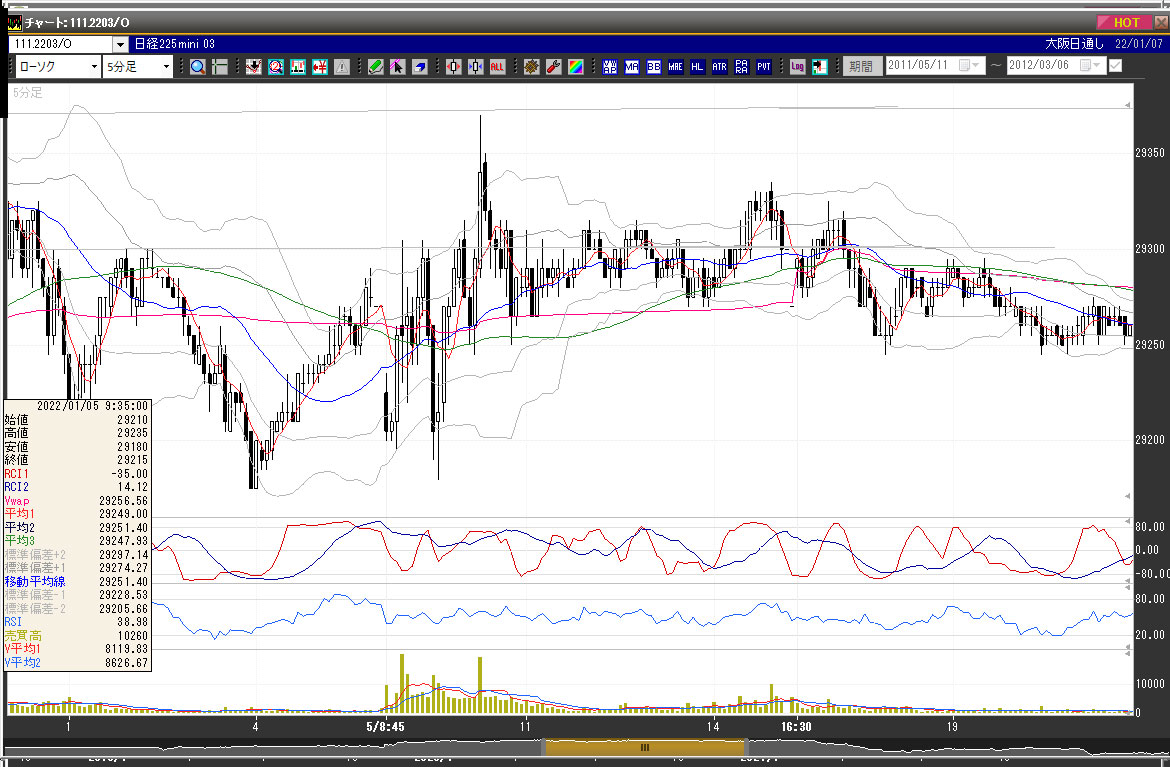Click the RCI1 row in data panel

click(77, 474)
